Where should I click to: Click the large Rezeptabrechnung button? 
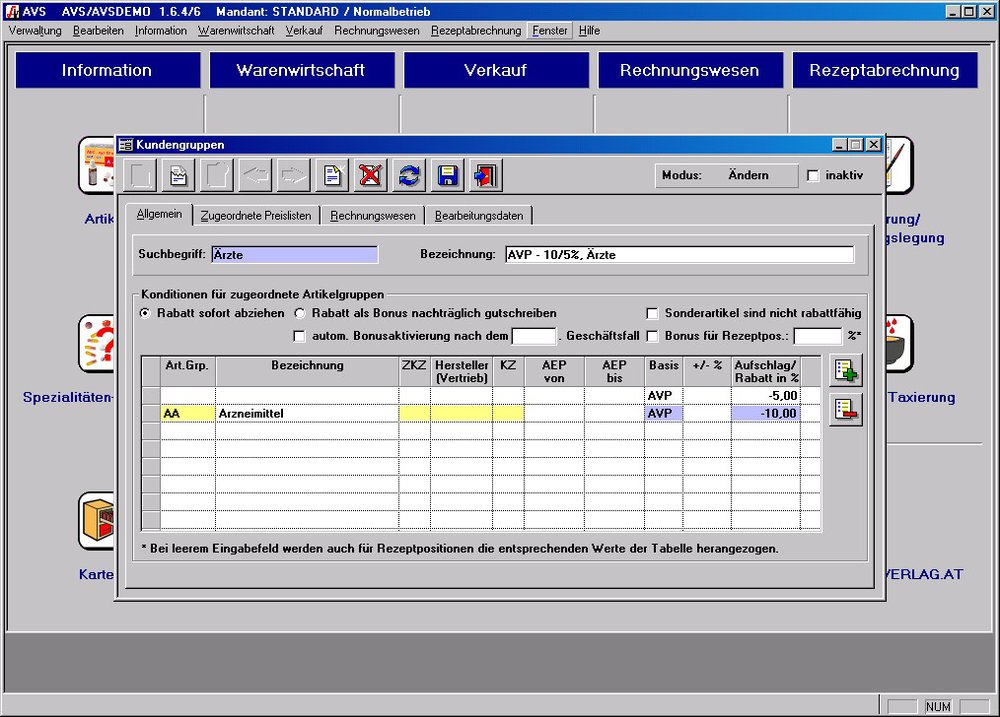(884, 70)
